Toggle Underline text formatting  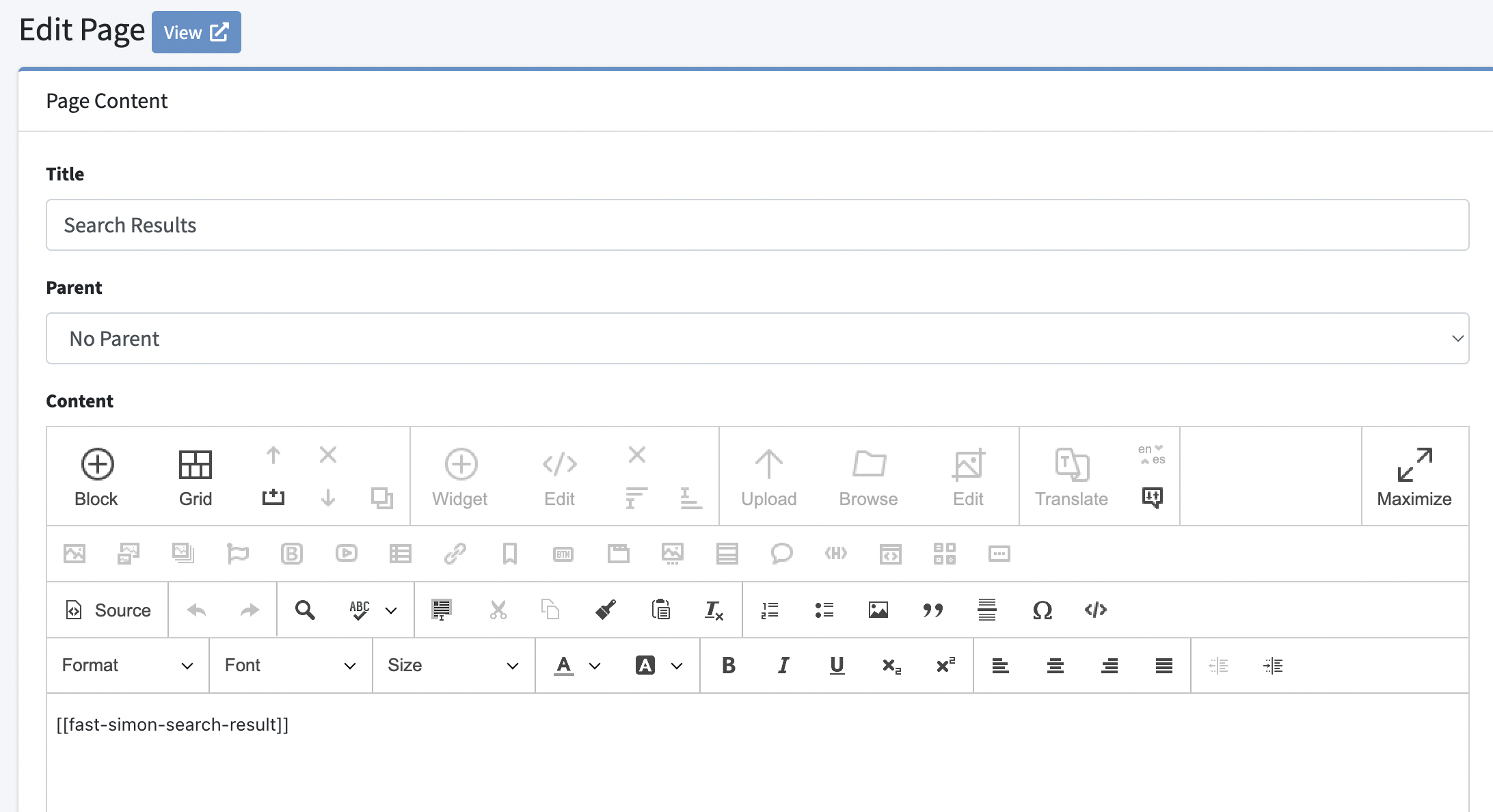pyautogui.click(x=837, y=665)
